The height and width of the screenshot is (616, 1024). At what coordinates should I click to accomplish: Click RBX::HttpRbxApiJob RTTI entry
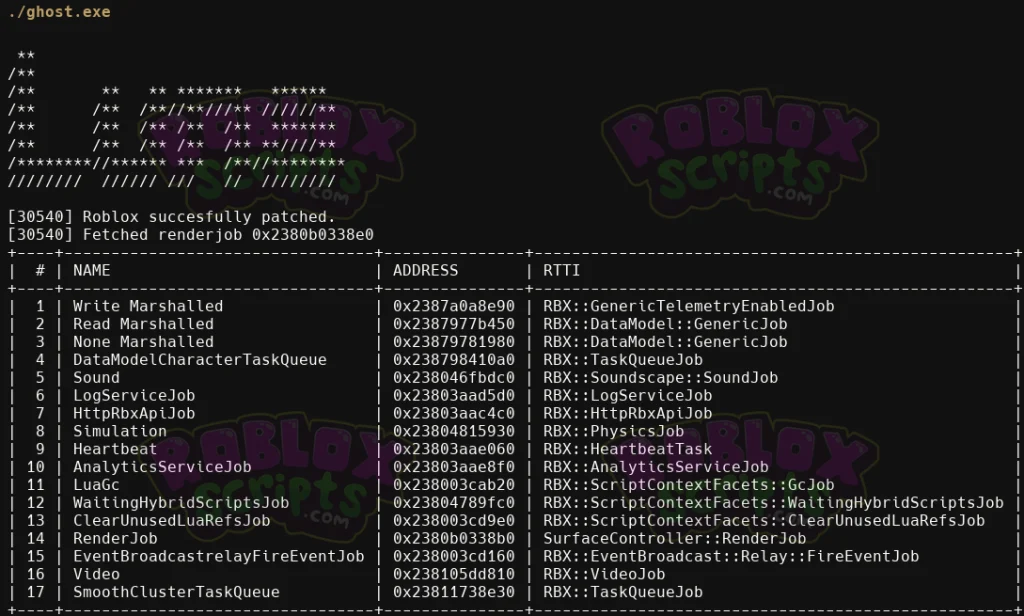[x=628, y=413]
